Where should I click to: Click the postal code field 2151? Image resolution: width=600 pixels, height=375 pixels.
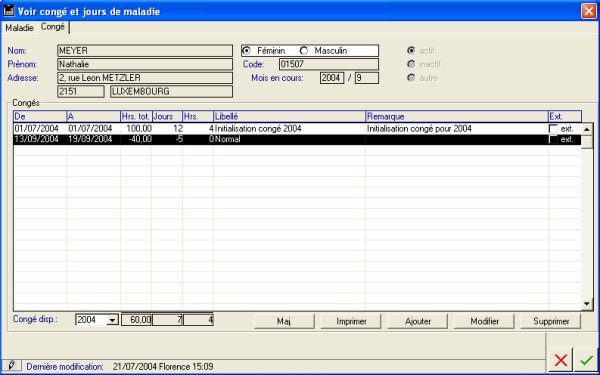pos(81,91)
